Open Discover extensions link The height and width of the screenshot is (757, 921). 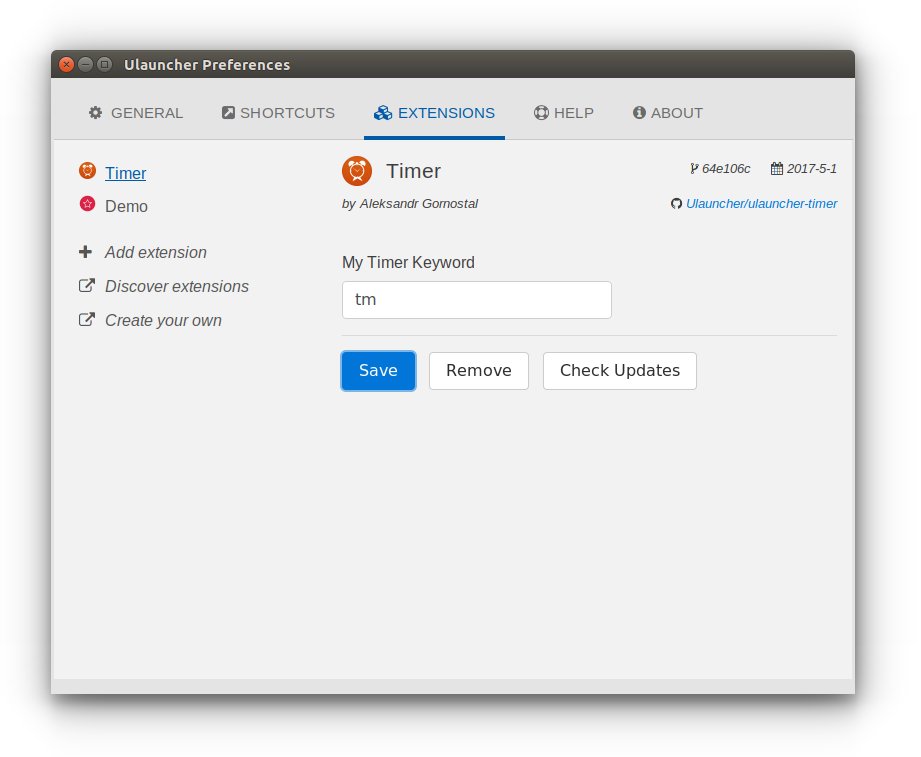click(177, 287)
